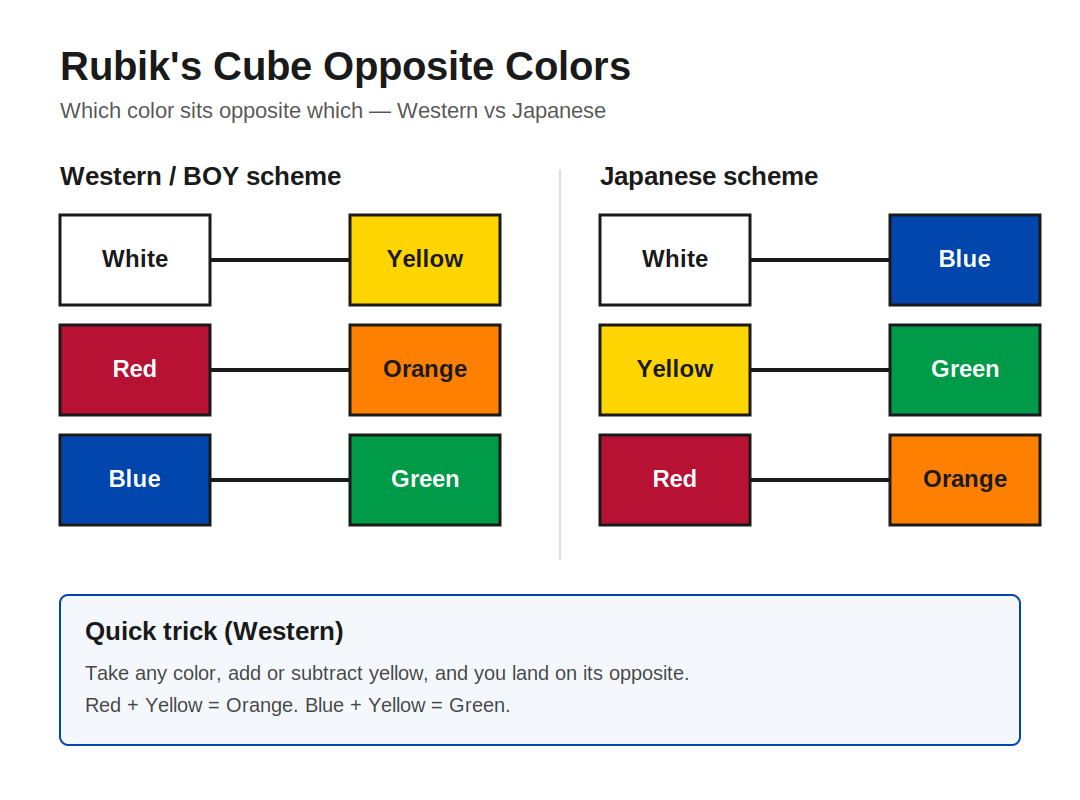This screenshot has height=800, width=1080.
Task: Click the Yellow box in Japanese scheme
Action: click(x=675, y=370)
